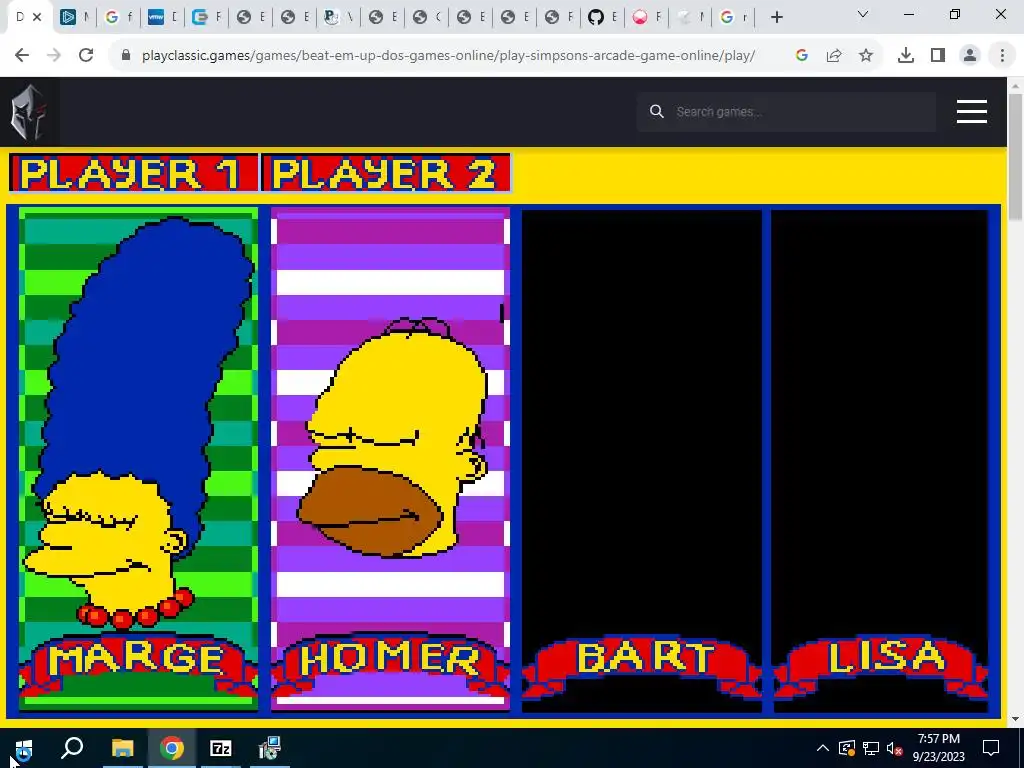This screenshot has height=768, width=1024.
Task: Click the muted volume tray icon
Action: point(895,748)
